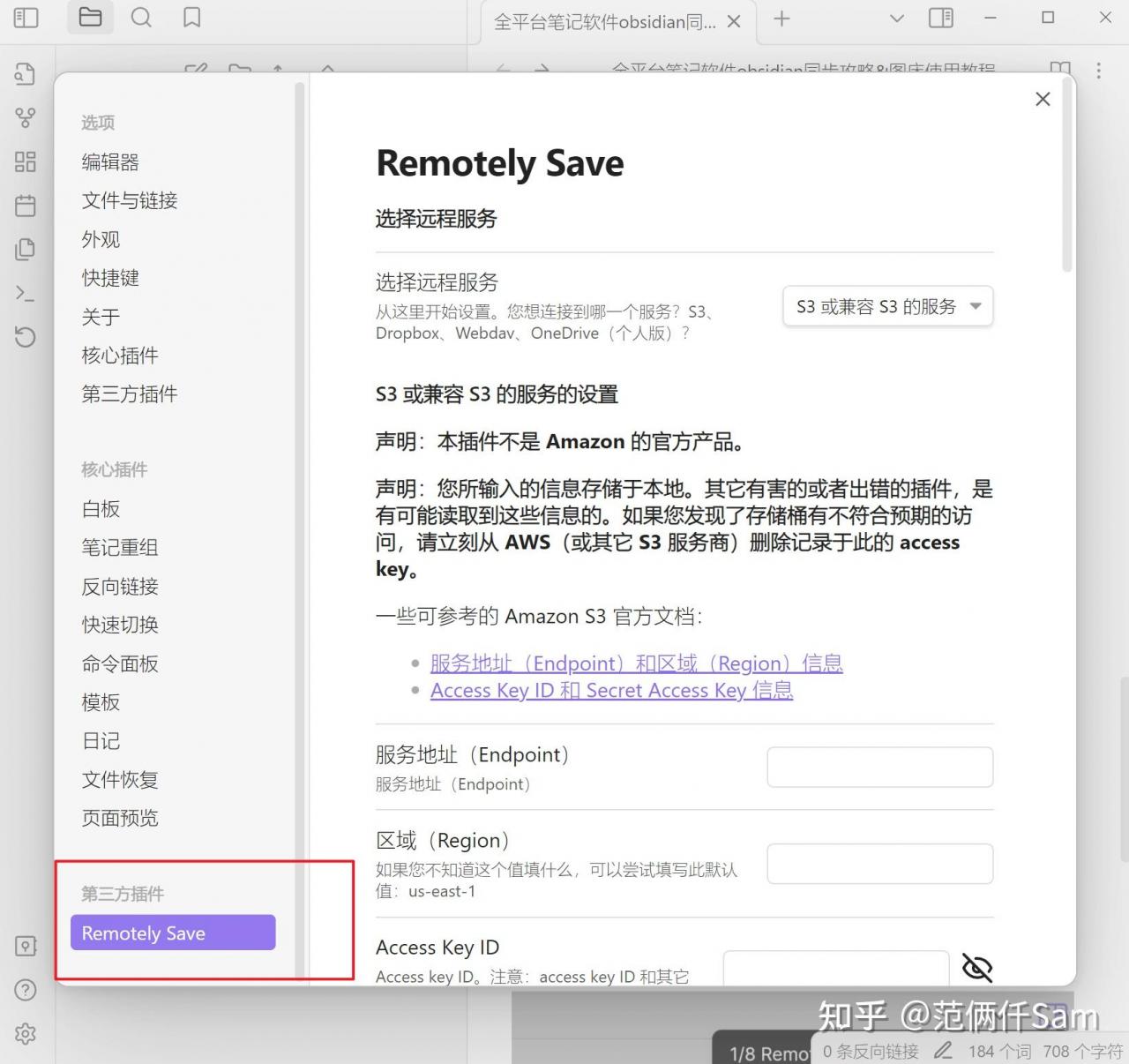Open the bookmarks icon
Image resolution: width=1129 pixels, height=1064 pixels.
[191, 17]
